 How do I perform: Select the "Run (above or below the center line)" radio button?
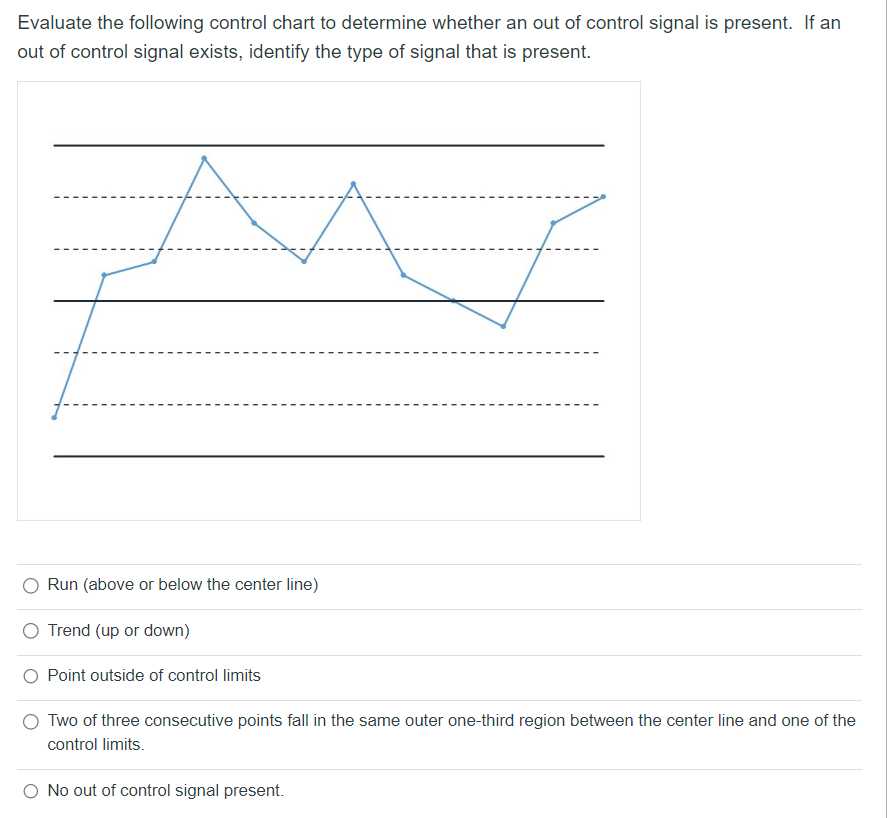31,585
